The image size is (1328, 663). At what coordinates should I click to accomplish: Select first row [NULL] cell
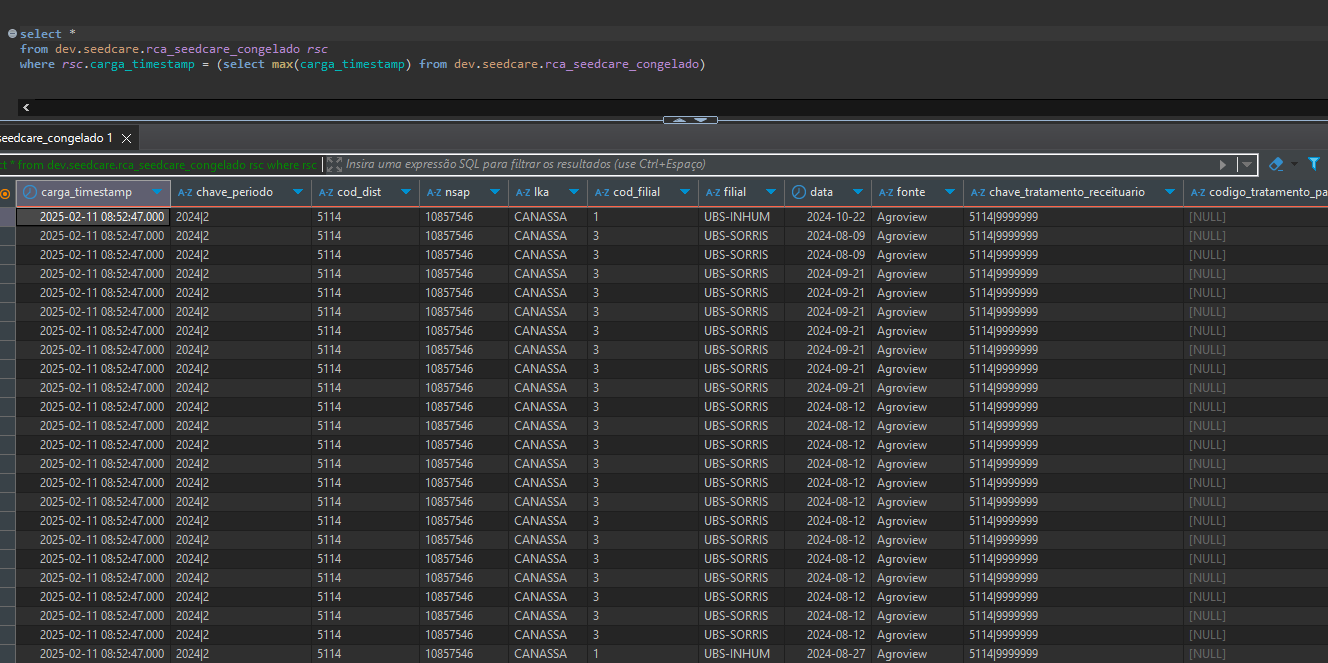pos(1255,217)
